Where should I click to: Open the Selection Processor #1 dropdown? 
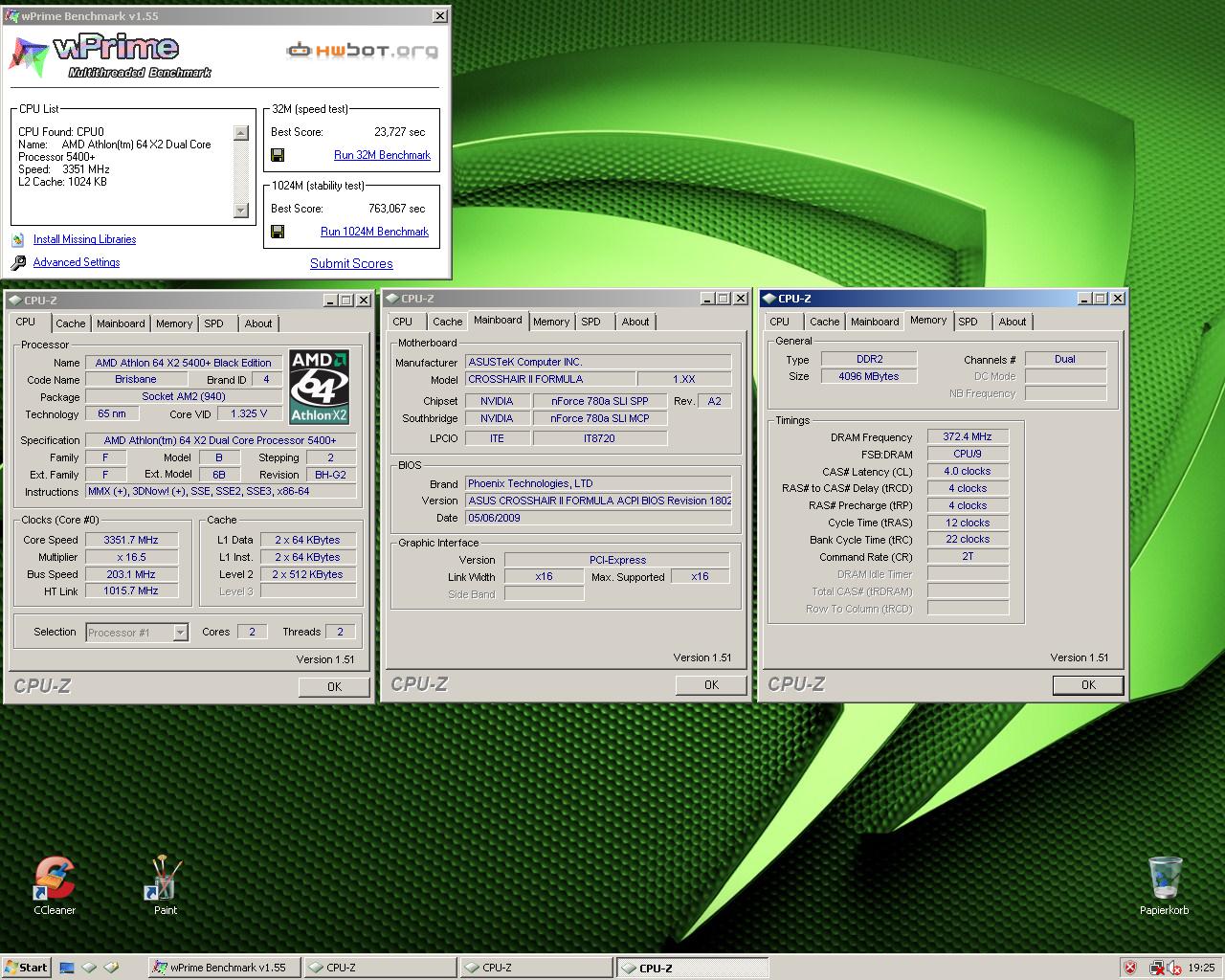[x=180, y=633]
